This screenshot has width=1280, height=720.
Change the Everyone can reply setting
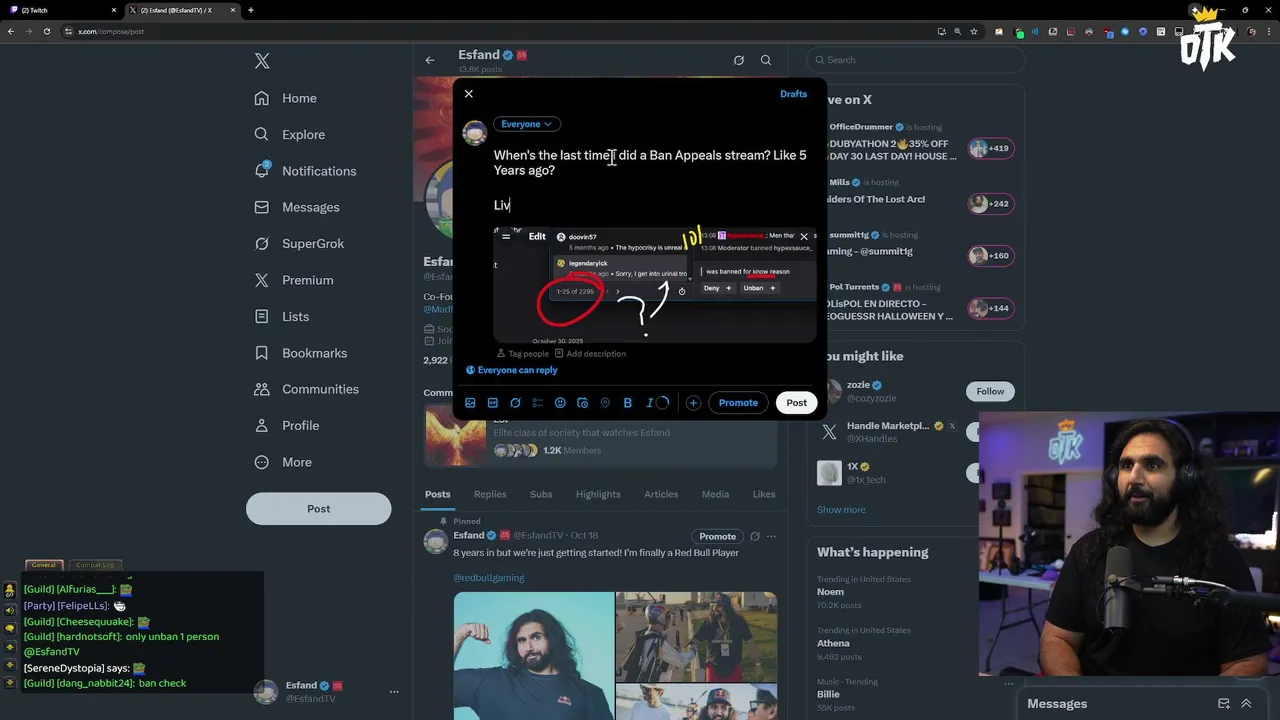coord(512,370)
